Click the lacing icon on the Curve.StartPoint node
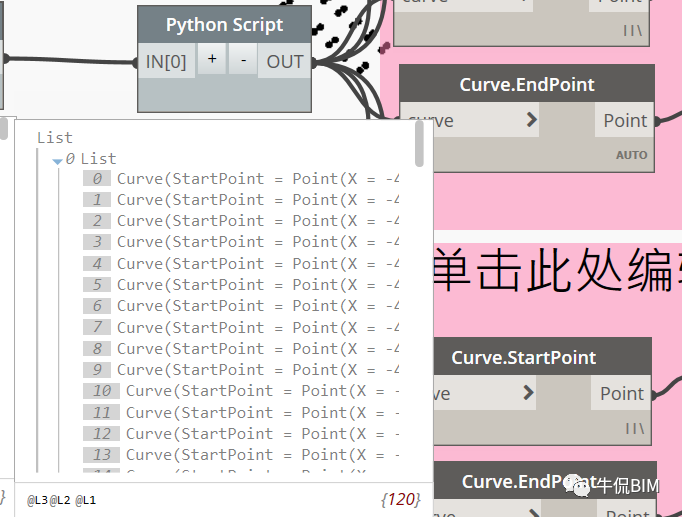 coord(635,429)
